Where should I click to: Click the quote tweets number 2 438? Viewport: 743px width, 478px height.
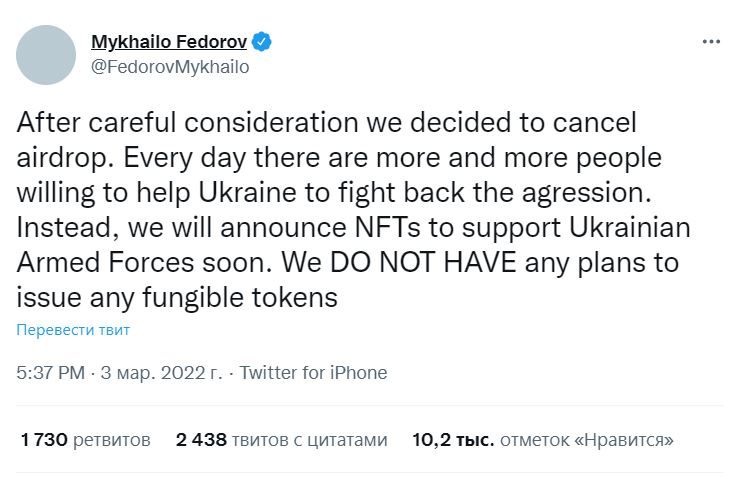pyautogui.click(x=201, y=440)
